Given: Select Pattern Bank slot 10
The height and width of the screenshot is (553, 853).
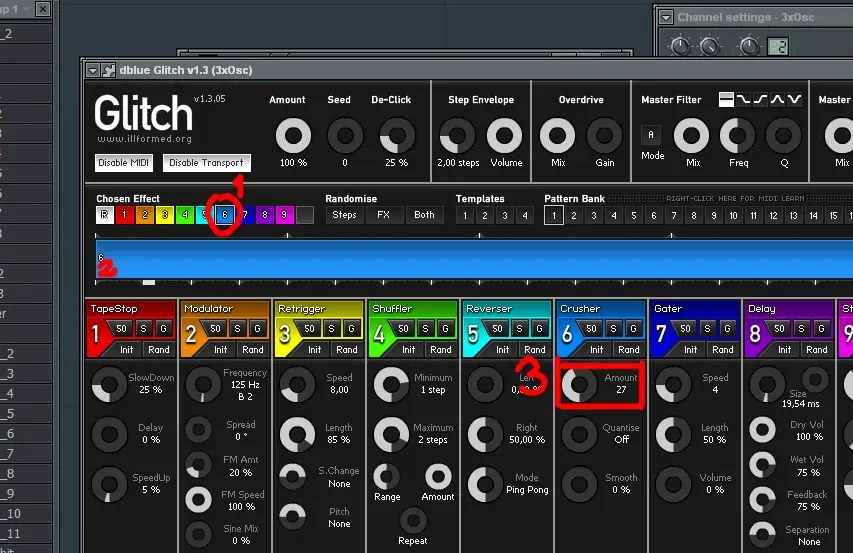Looking at the screenshot, I should click(x=733, y=215).
